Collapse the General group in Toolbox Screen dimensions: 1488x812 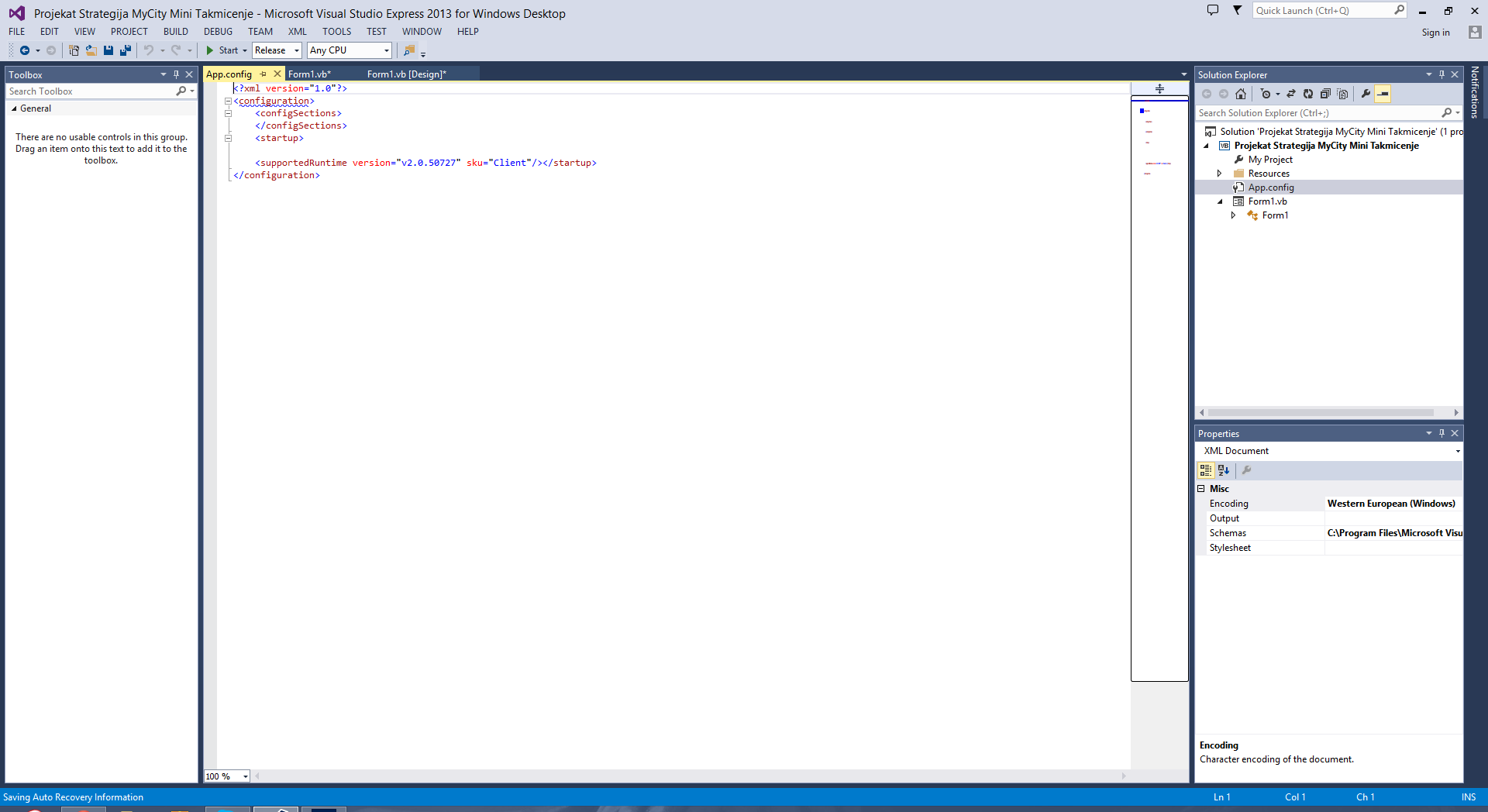(14, 108)
